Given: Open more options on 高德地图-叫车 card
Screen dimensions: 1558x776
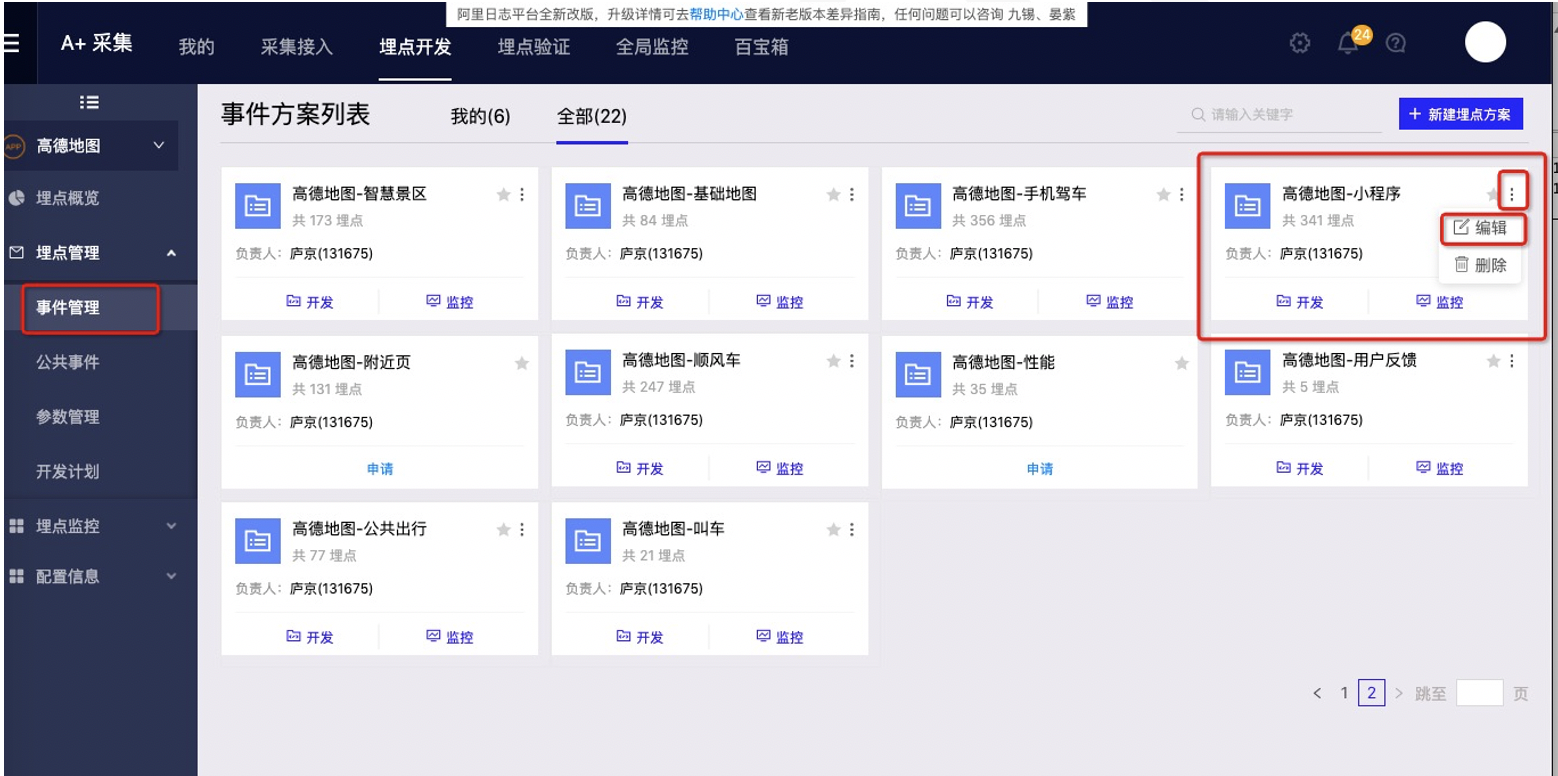Looking at the screenshot, I should [852, 529].
